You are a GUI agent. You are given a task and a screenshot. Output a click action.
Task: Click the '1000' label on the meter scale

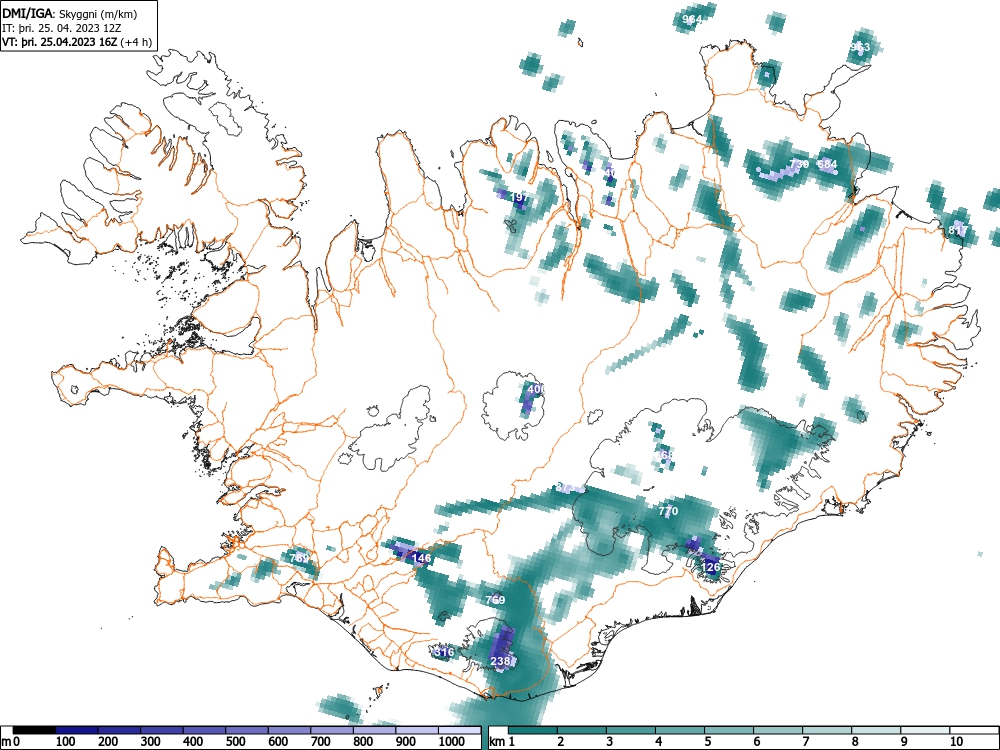452,742
